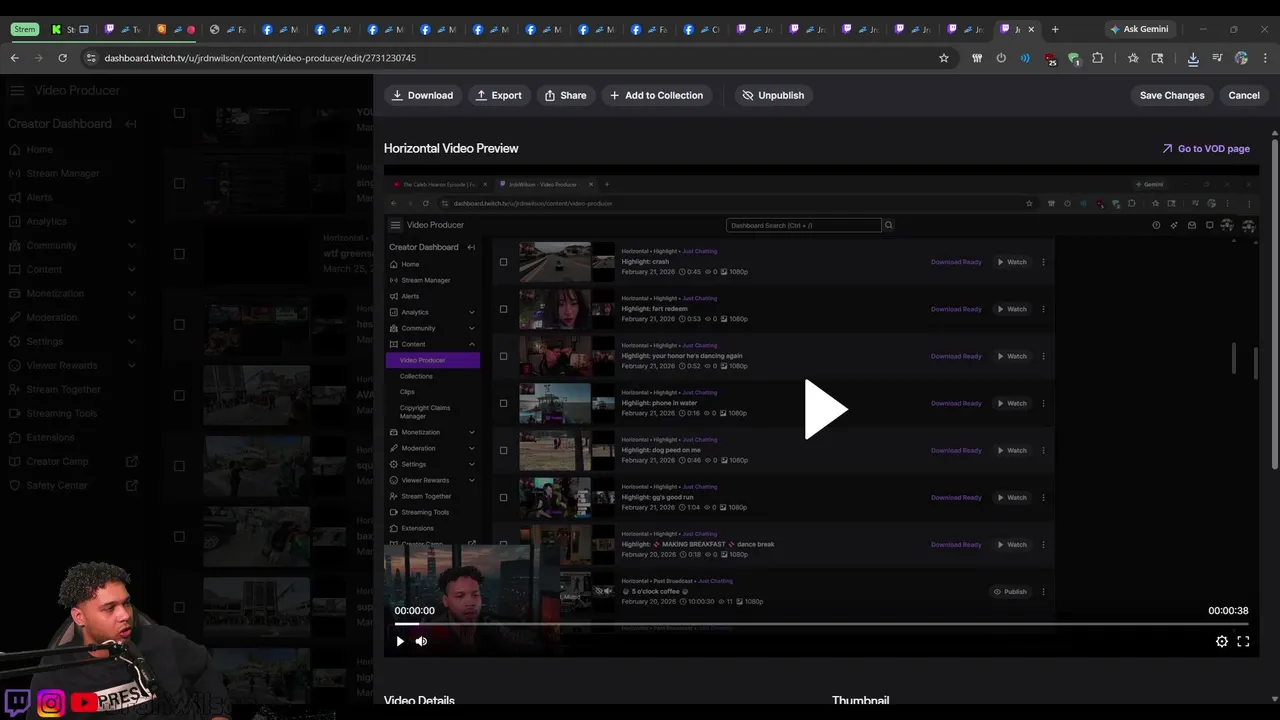Expand the Community section chevron
This screenshot has height=720, width=1280.
tap(132, 245)
